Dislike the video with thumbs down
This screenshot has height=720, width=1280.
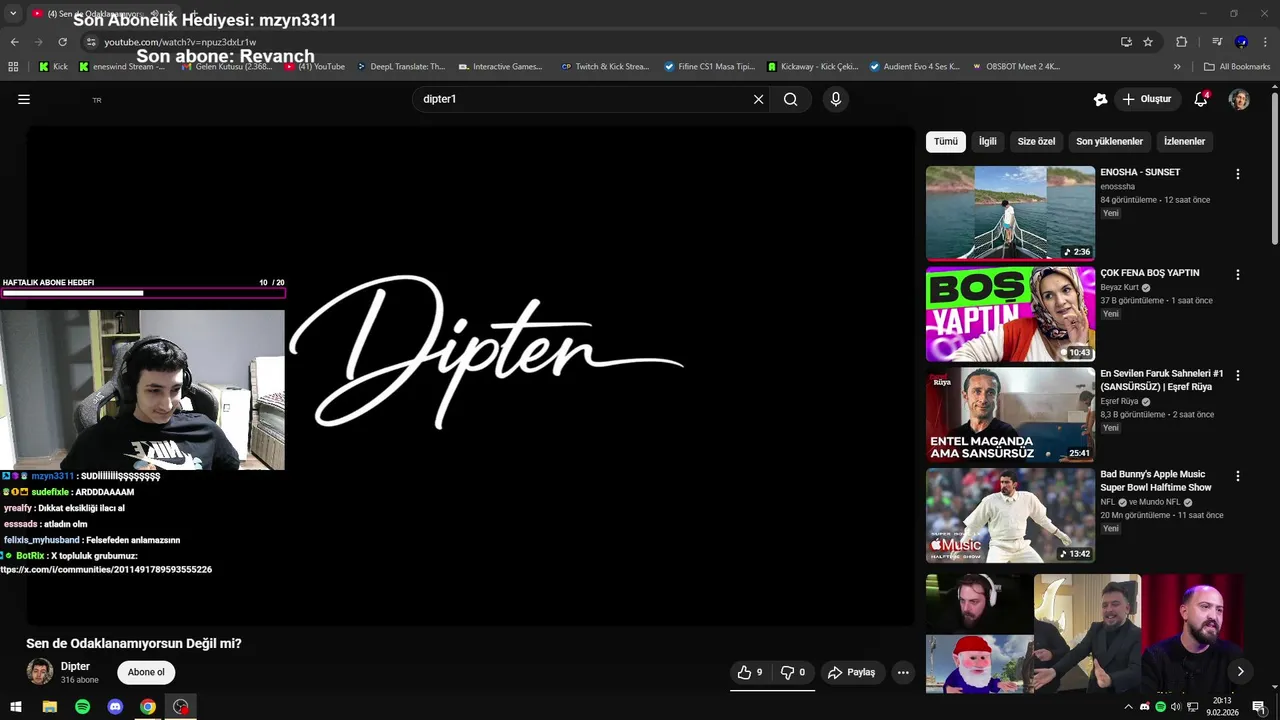tap(793, 672)
